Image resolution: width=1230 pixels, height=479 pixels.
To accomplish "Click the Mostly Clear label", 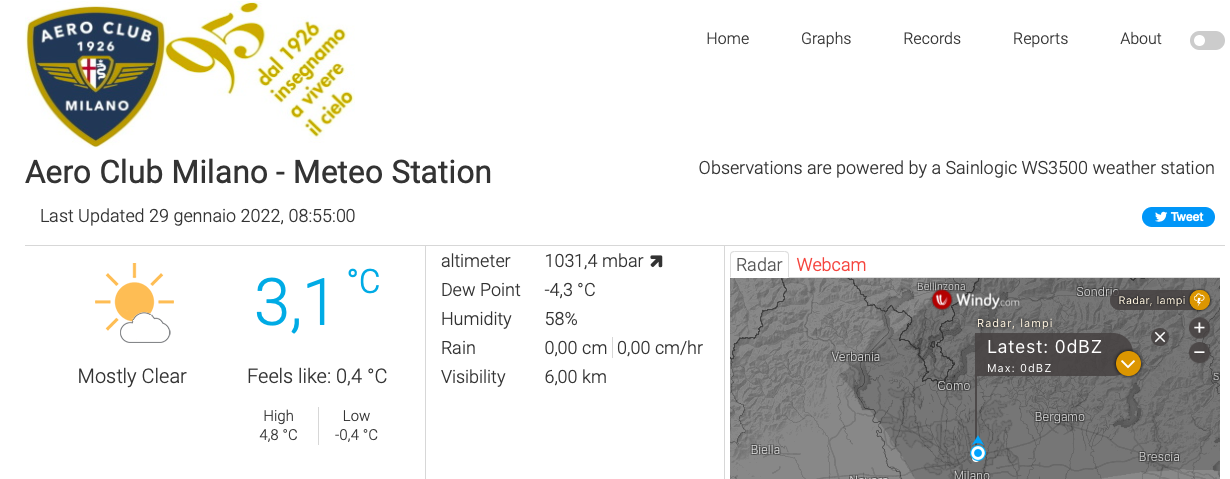I will point(132,377).
